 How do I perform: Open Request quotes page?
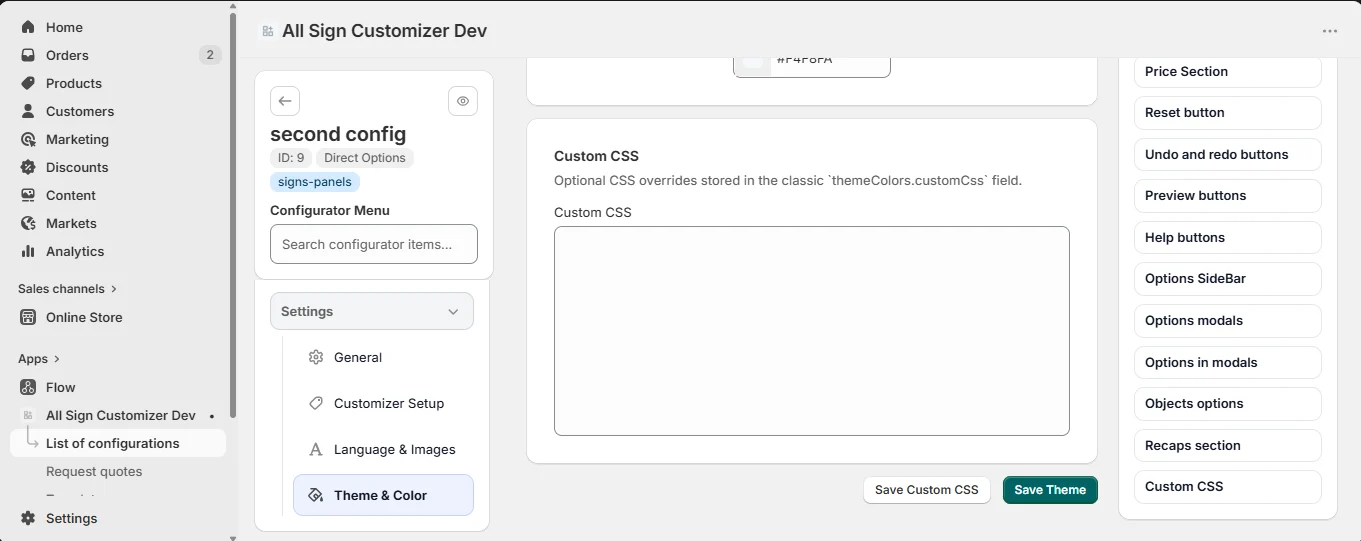94,471
